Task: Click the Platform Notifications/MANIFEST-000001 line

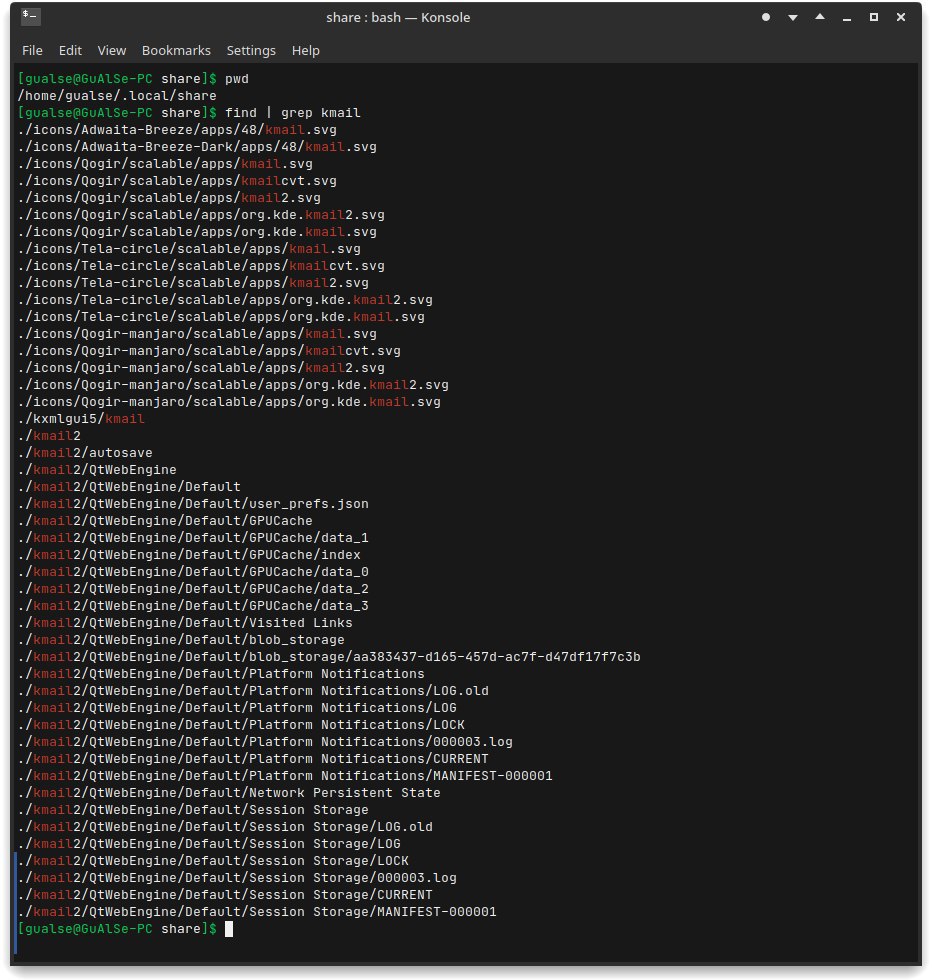Action: pyautogui.click(x=286, y=776)
